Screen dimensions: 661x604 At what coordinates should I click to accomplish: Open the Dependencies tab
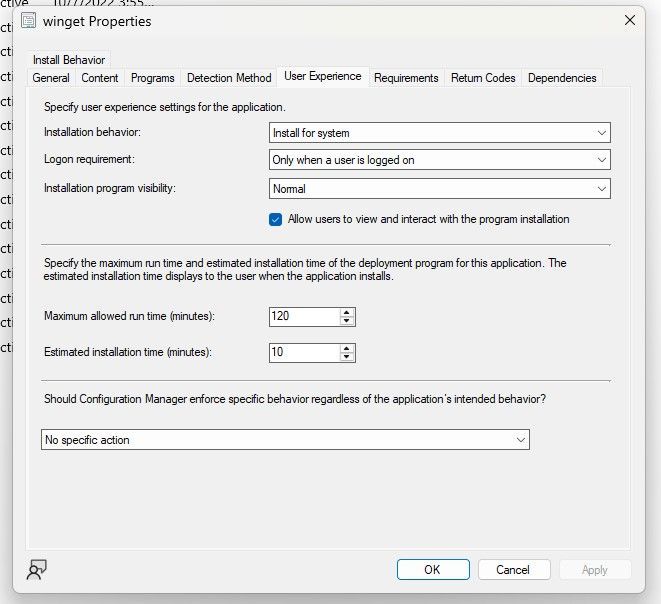click(x=562, y=78)
